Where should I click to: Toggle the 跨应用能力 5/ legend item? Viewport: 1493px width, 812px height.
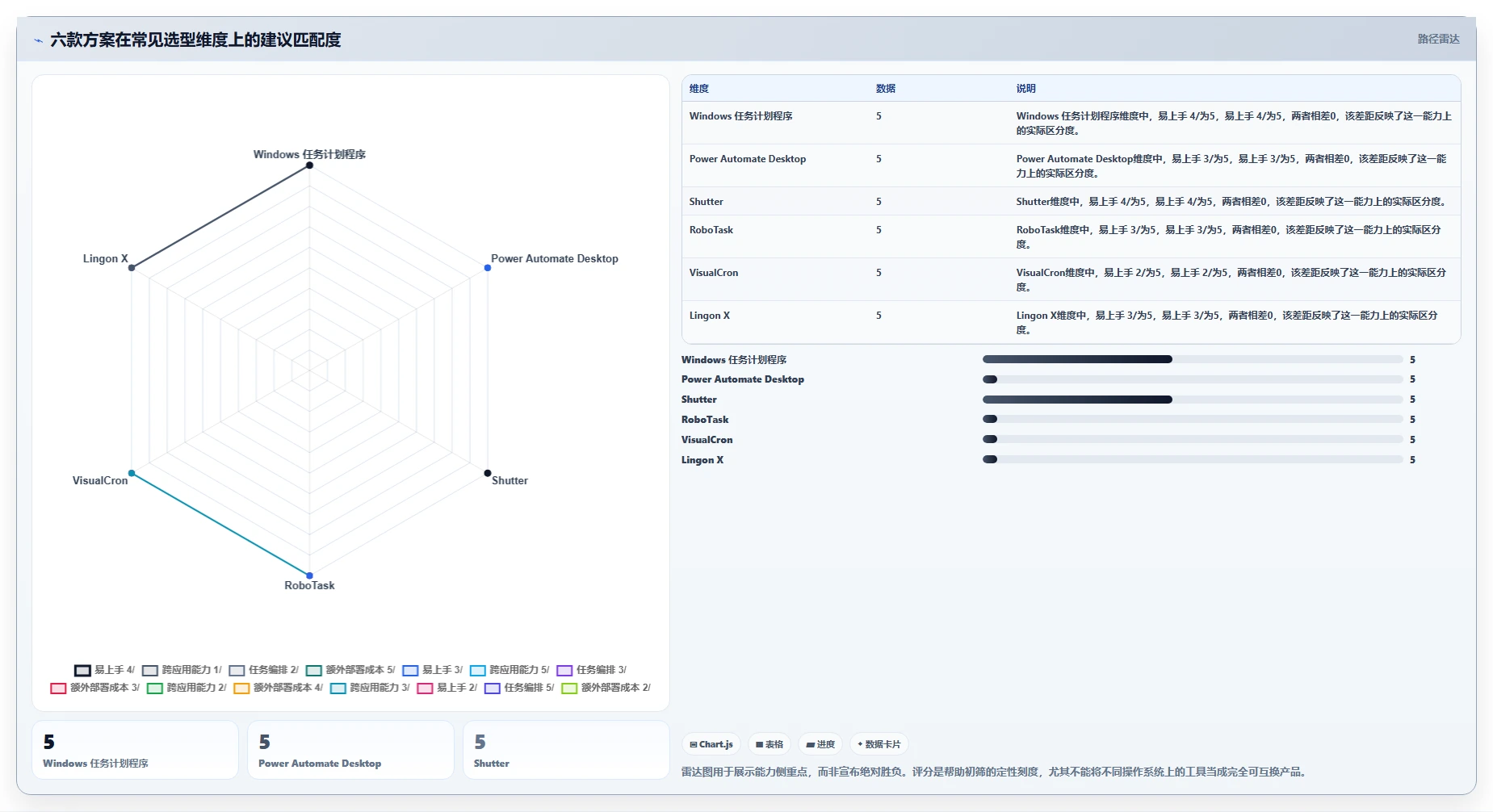coord(510,670)
